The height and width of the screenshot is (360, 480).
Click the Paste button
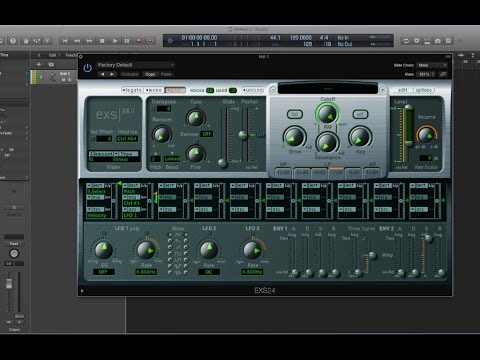[x=166, y=74]
